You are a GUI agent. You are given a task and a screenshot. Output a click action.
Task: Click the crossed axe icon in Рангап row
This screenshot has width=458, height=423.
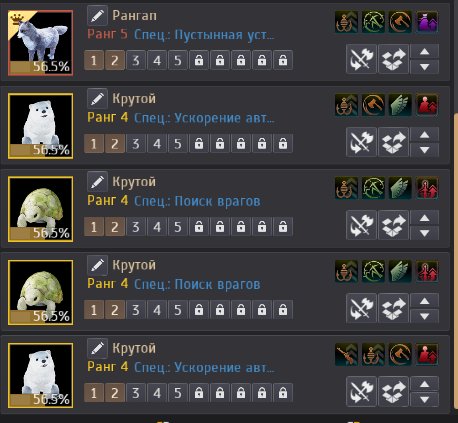pos(361,59)
